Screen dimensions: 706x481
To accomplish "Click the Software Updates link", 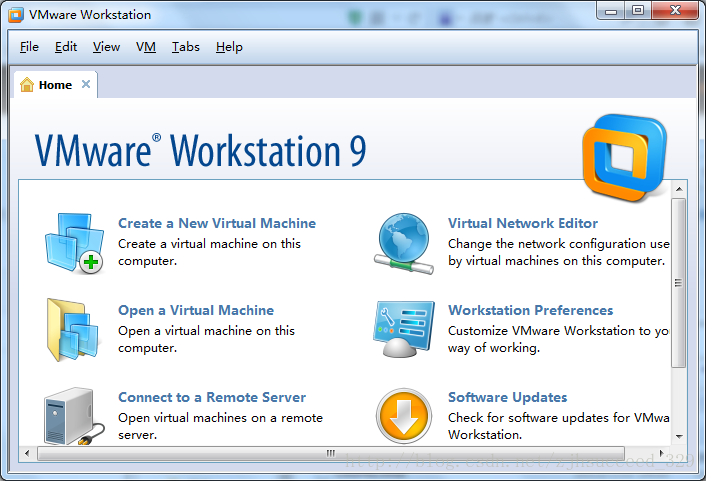I will point(507,397).
